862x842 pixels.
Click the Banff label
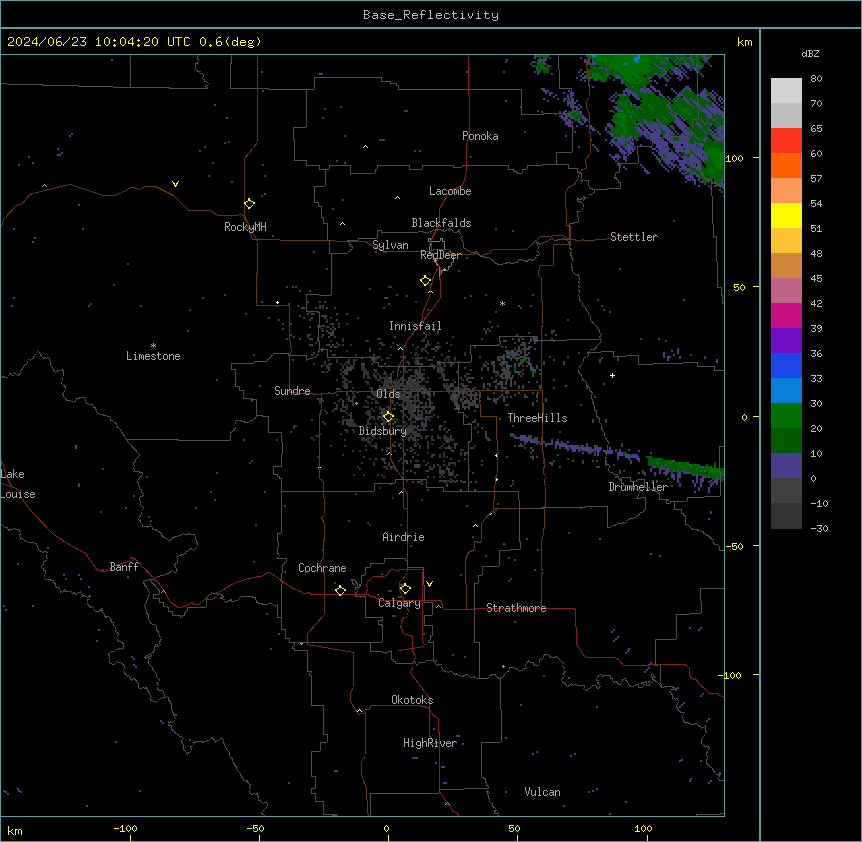[124, 567]
